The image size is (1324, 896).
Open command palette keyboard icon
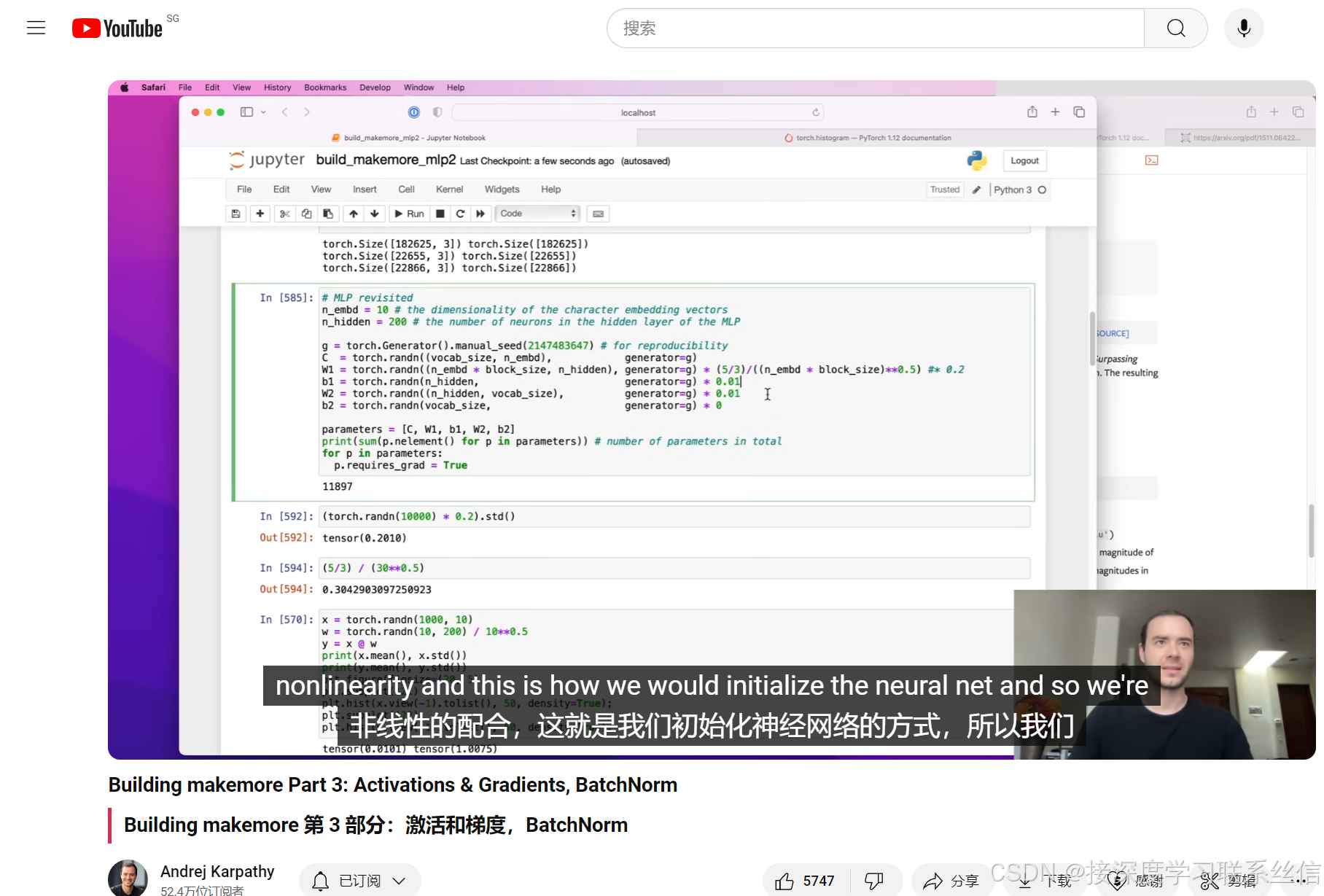click(598, 214)
